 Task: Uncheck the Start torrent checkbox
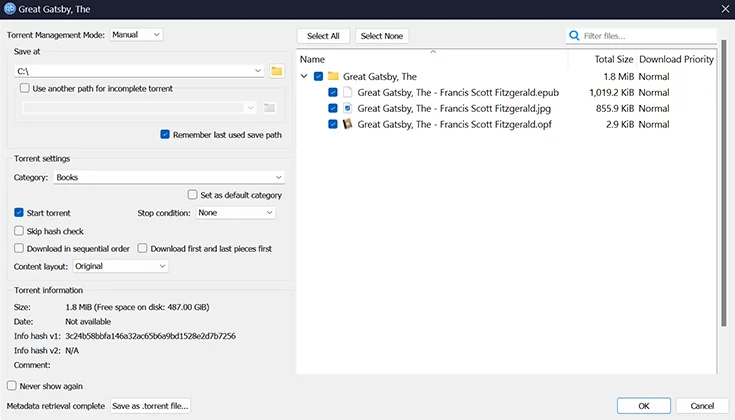[x=19, y=212]
